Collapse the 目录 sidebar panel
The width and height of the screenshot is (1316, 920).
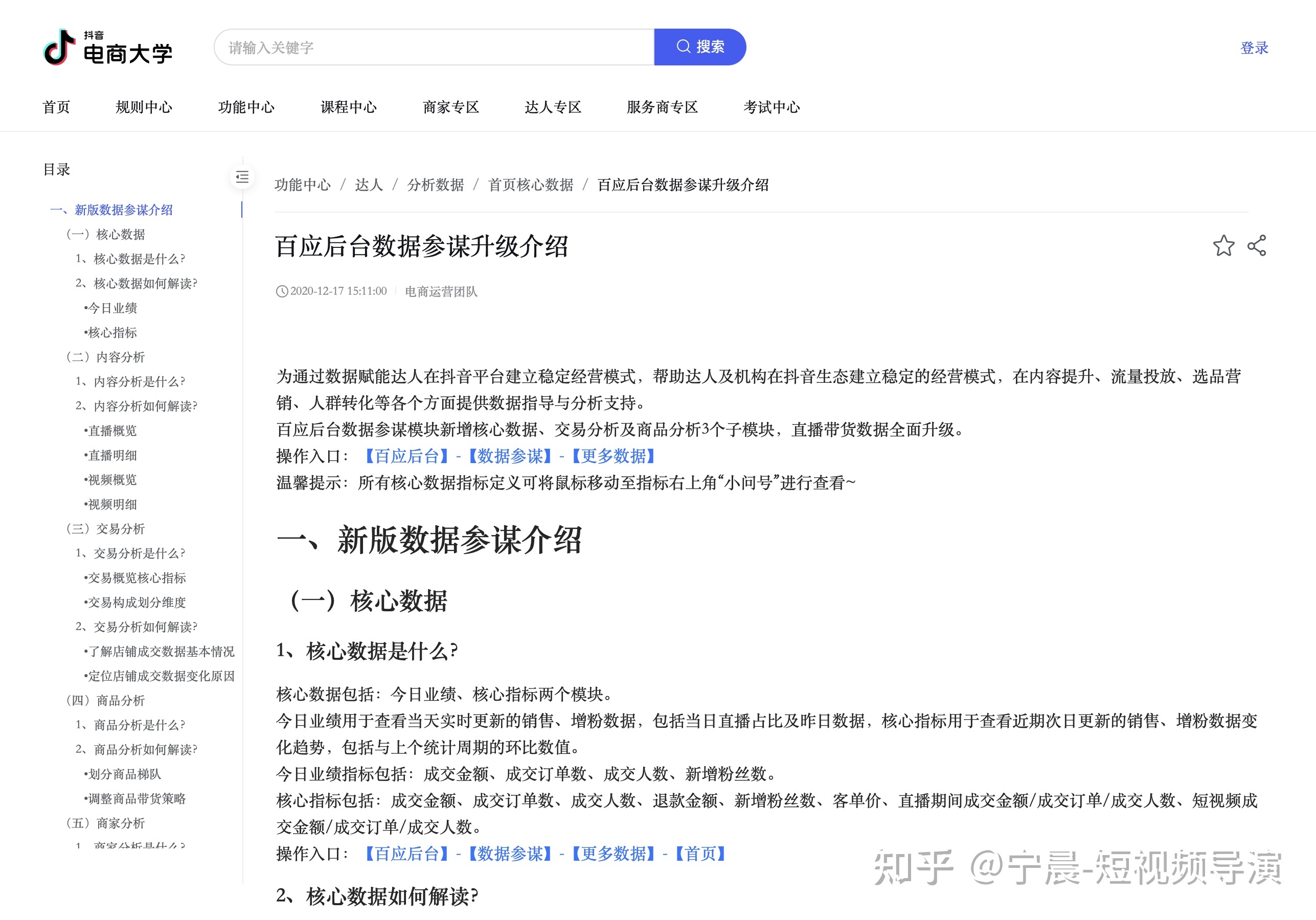point(242,177)
